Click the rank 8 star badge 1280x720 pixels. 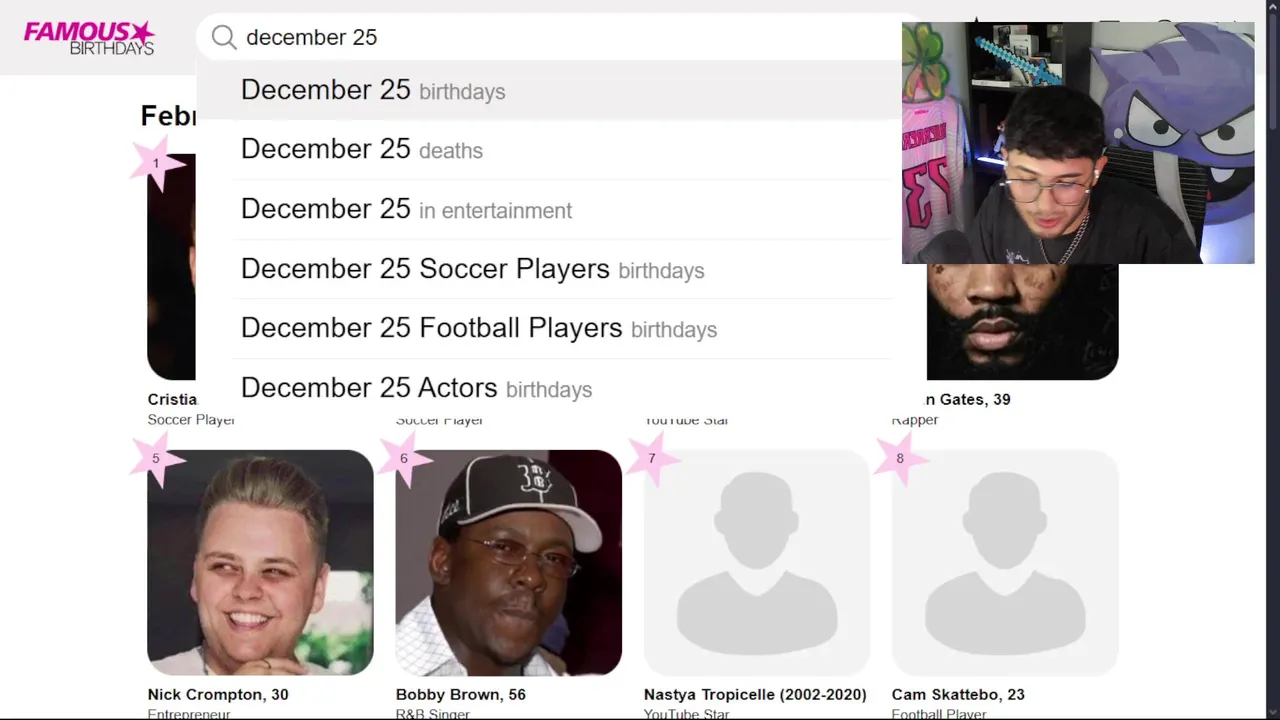click(x=900, y=459)
